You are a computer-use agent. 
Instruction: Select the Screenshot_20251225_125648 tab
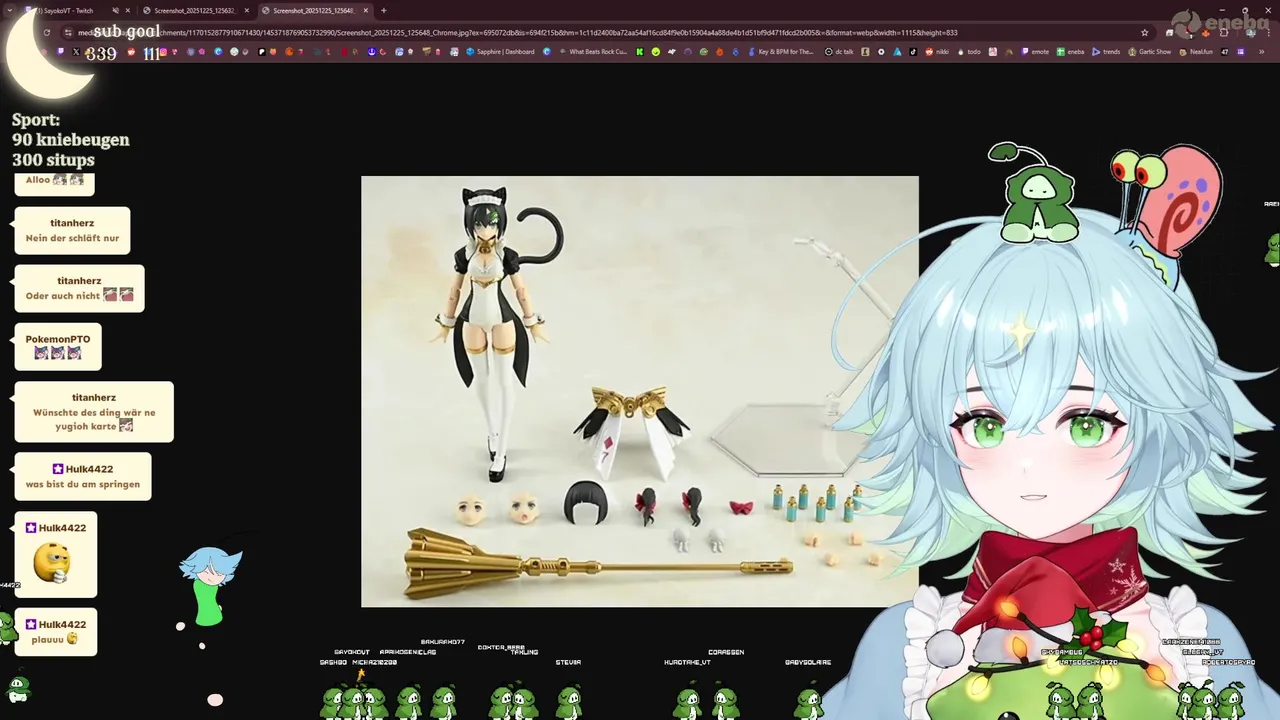point(315,10)
